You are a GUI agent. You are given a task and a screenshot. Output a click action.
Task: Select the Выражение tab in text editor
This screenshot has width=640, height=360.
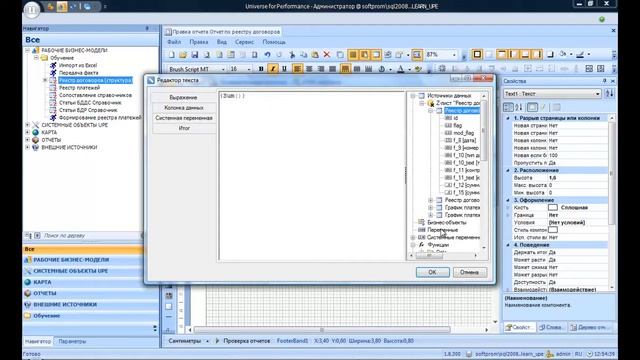(x=184, y=98)
